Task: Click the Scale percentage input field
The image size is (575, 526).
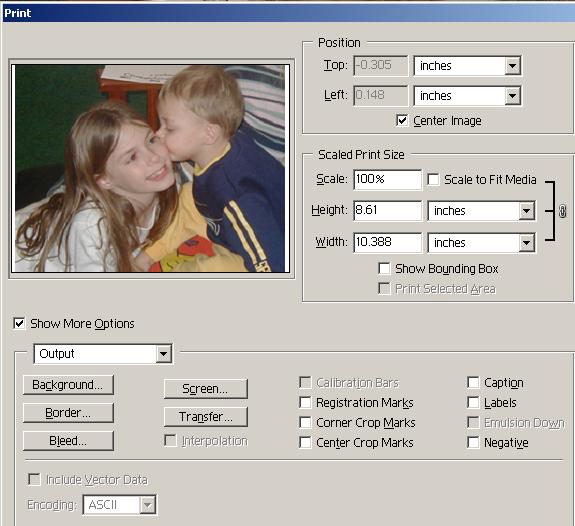Action: pos(387,179)
